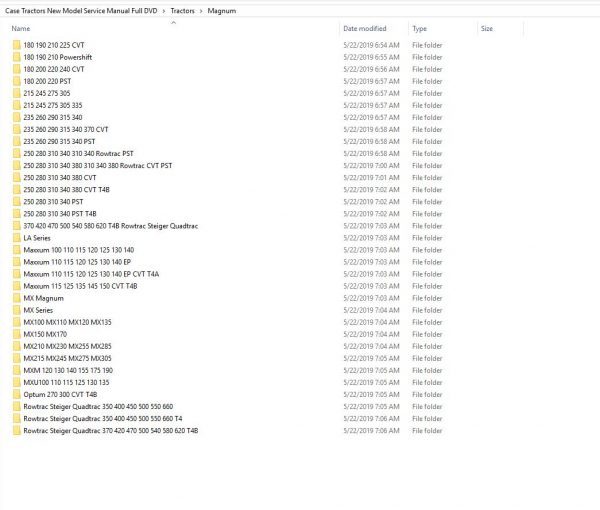Click the 5/22/2019 6:54 AM date cell
600x510 pixels.
pos(371,45)
